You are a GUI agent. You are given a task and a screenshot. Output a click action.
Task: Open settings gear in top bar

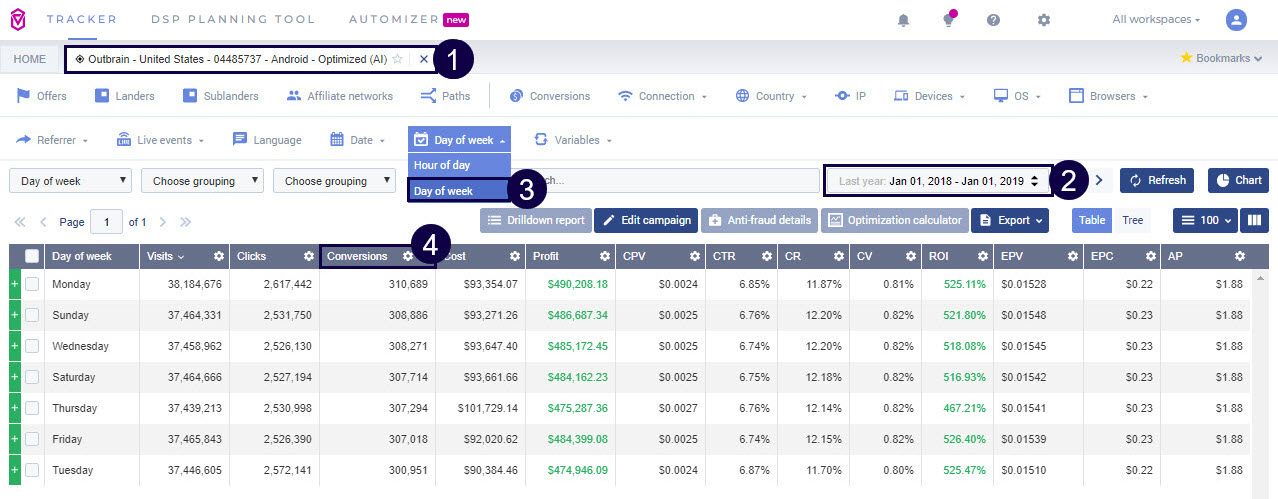coord(1044,20)
